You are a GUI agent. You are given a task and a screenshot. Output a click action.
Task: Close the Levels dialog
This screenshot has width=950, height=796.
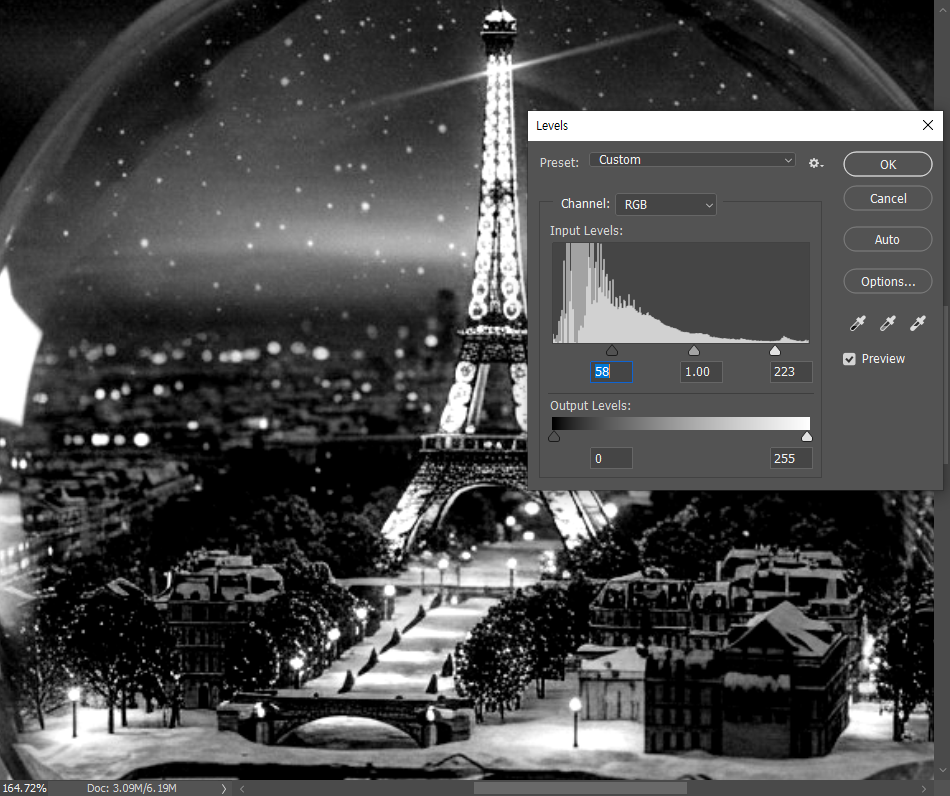928,125
